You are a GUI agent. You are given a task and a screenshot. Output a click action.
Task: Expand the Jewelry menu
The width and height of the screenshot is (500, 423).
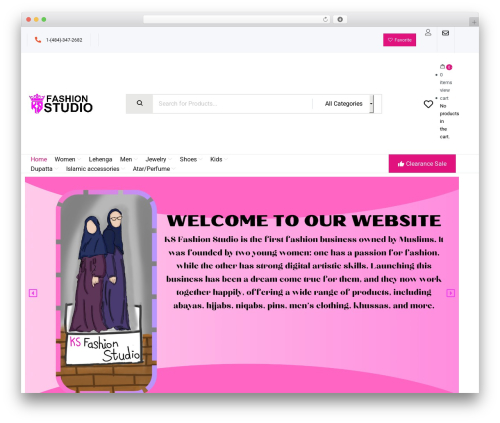click(x=158, y=159)
